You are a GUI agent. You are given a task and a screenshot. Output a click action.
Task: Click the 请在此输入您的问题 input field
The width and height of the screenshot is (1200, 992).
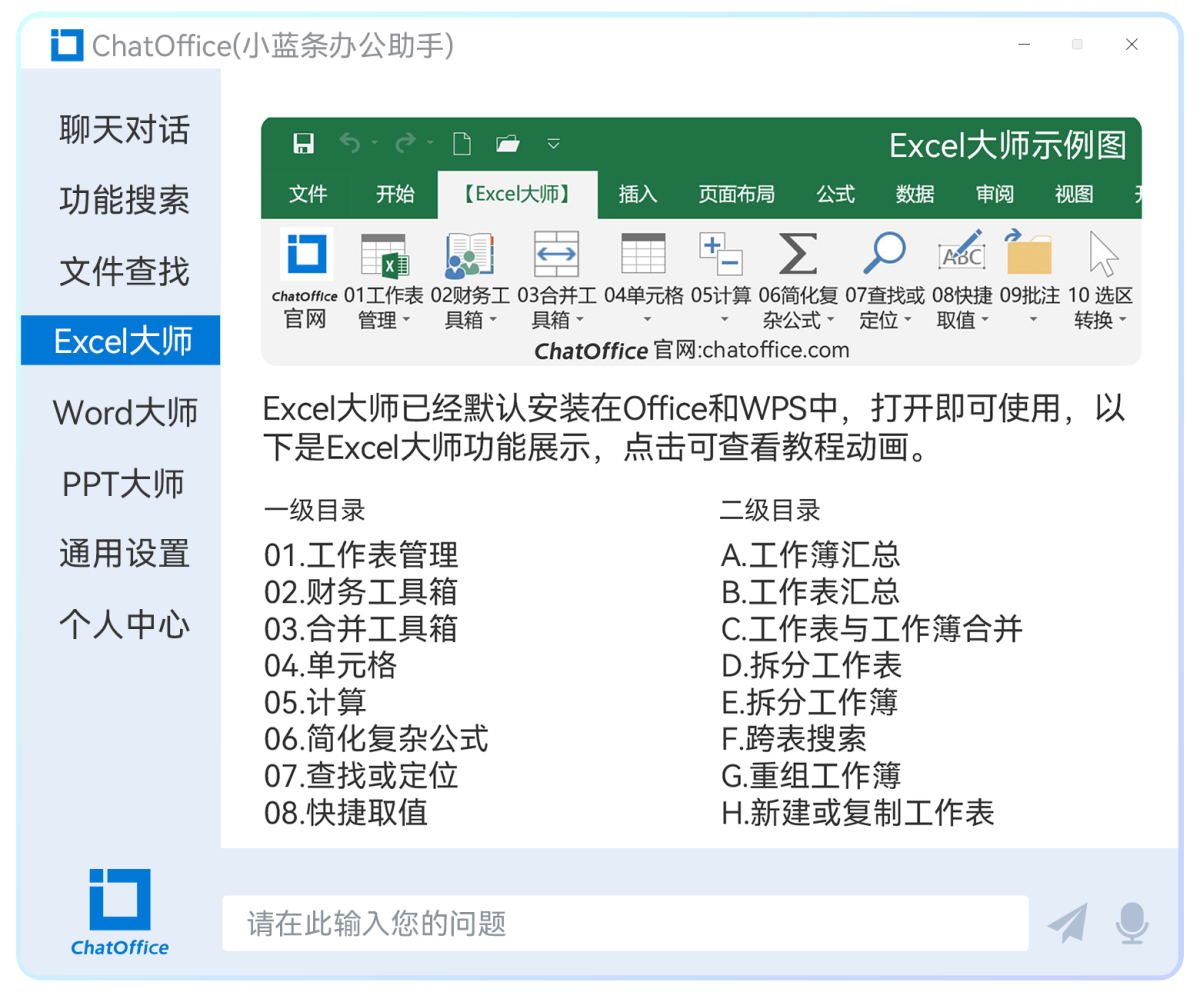pos(625,923)
